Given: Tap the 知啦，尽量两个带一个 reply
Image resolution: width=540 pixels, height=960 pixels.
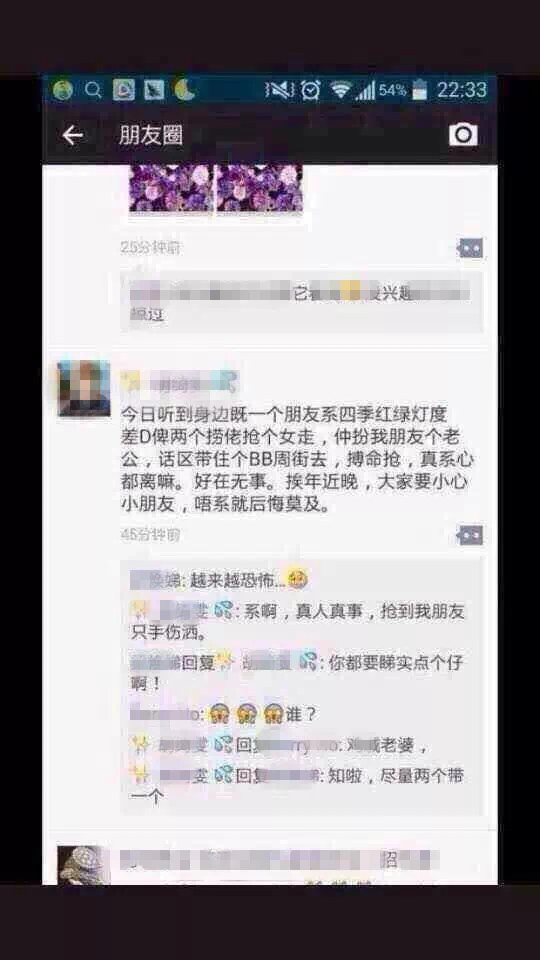Looking at the screenshot, I should pyautogui.click(x=297, y=786).
